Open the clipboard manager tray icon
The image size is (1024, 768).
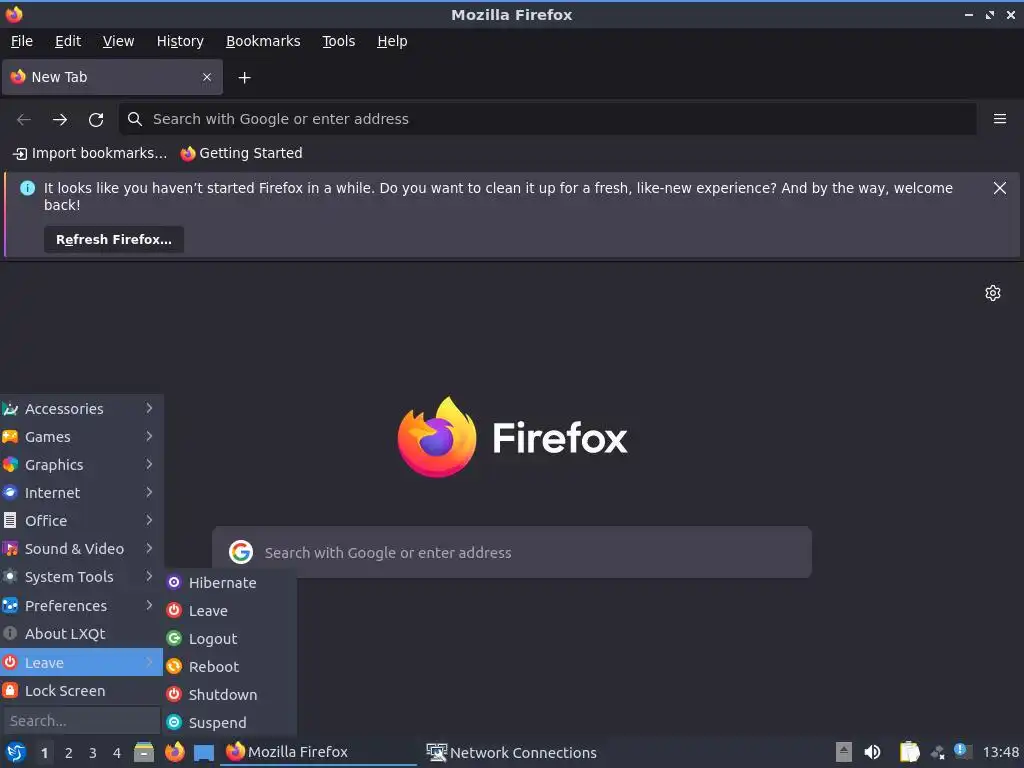[x=909, y=752]
